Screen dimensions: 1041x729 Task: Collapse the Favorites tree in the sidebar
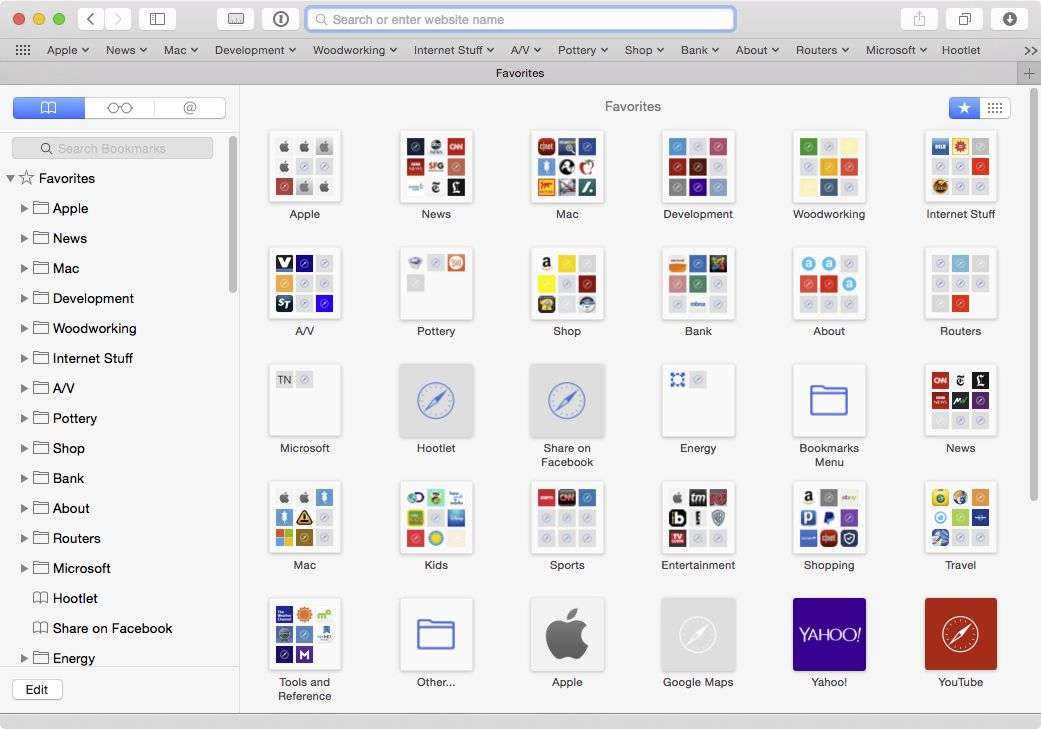click(11, 178)
